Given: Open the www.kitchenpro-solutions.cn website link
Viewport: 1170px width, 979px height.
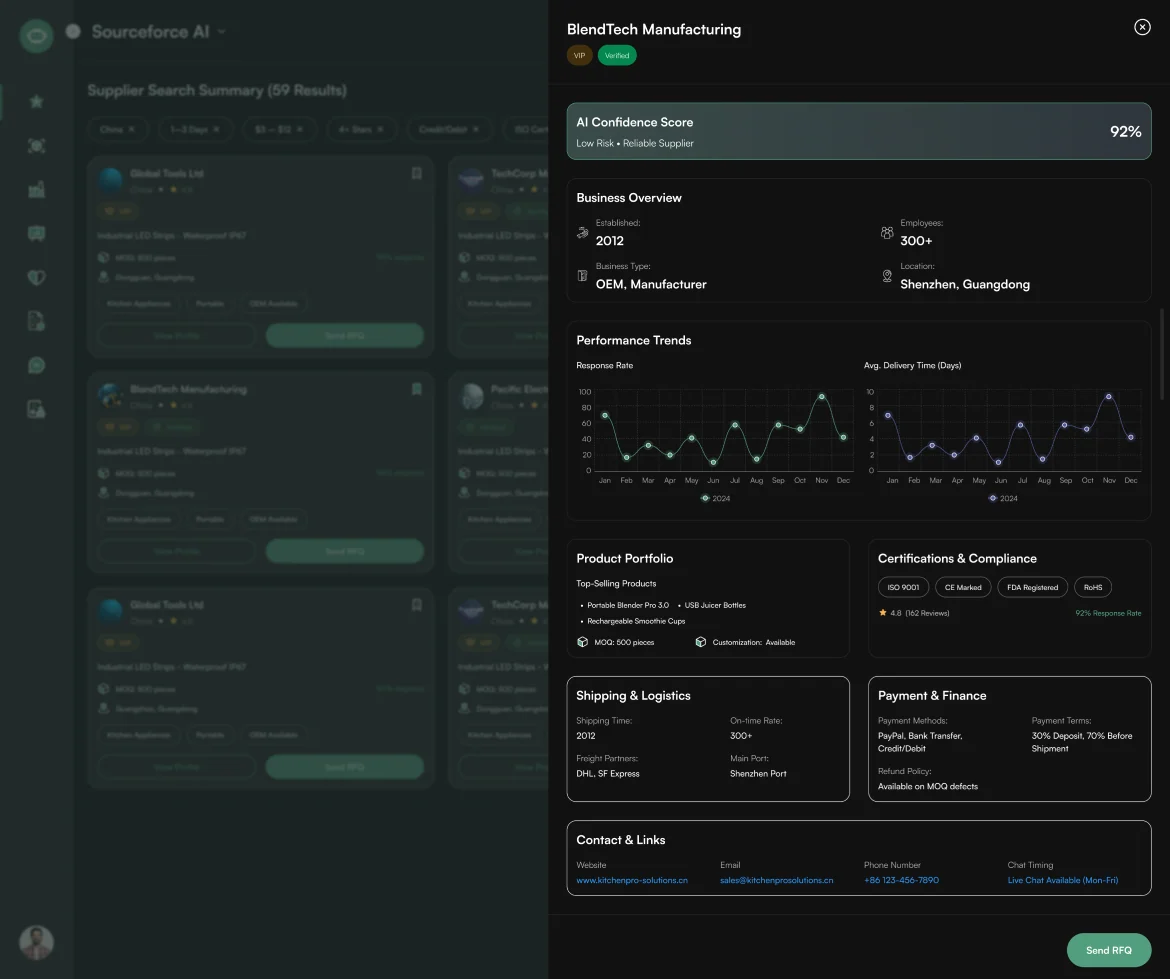Looking at the screenshot, I should coord(631,881).
